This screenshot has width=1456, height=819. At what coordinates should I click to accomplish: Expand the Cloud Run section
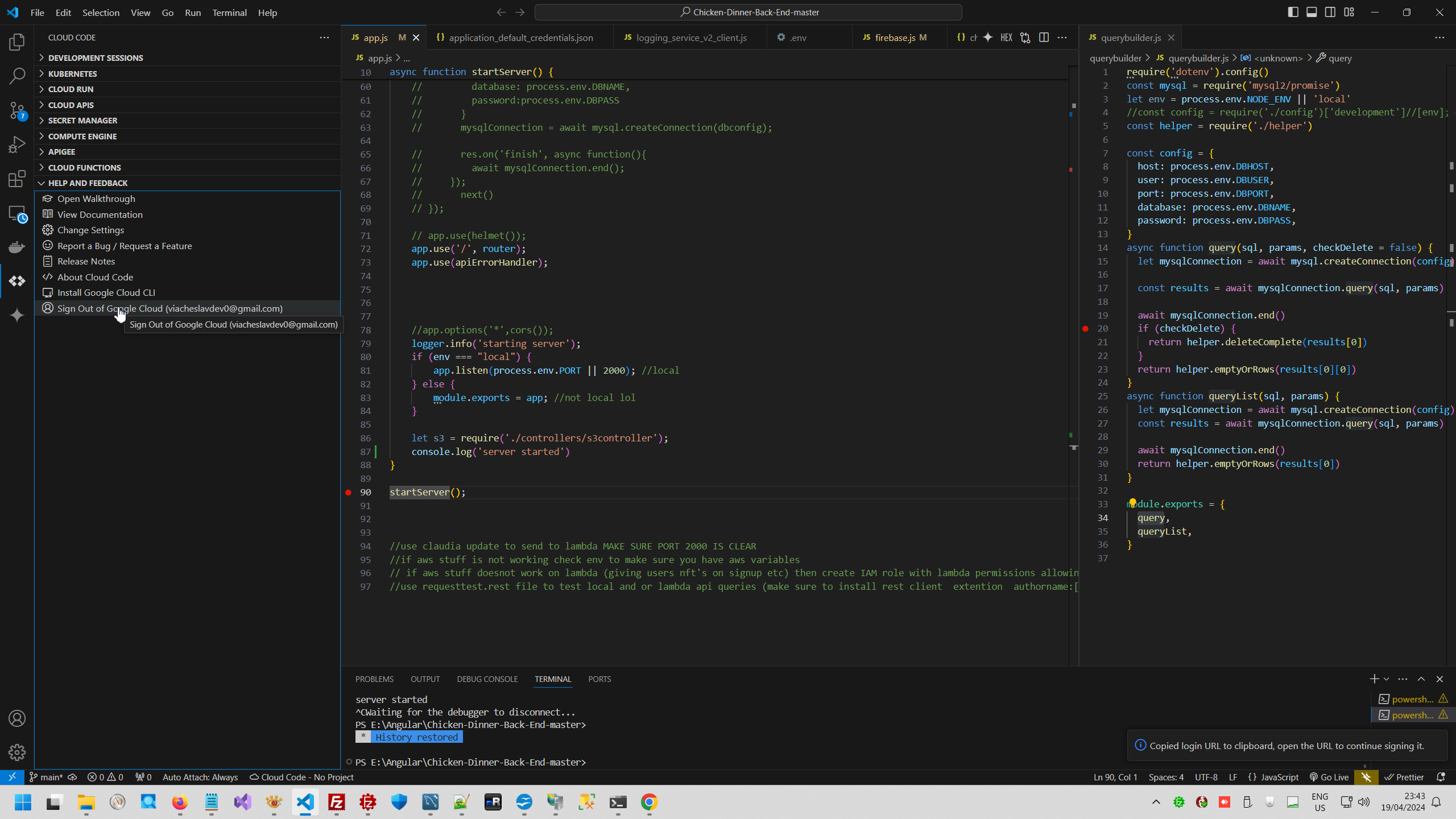(x=71, y=89)
